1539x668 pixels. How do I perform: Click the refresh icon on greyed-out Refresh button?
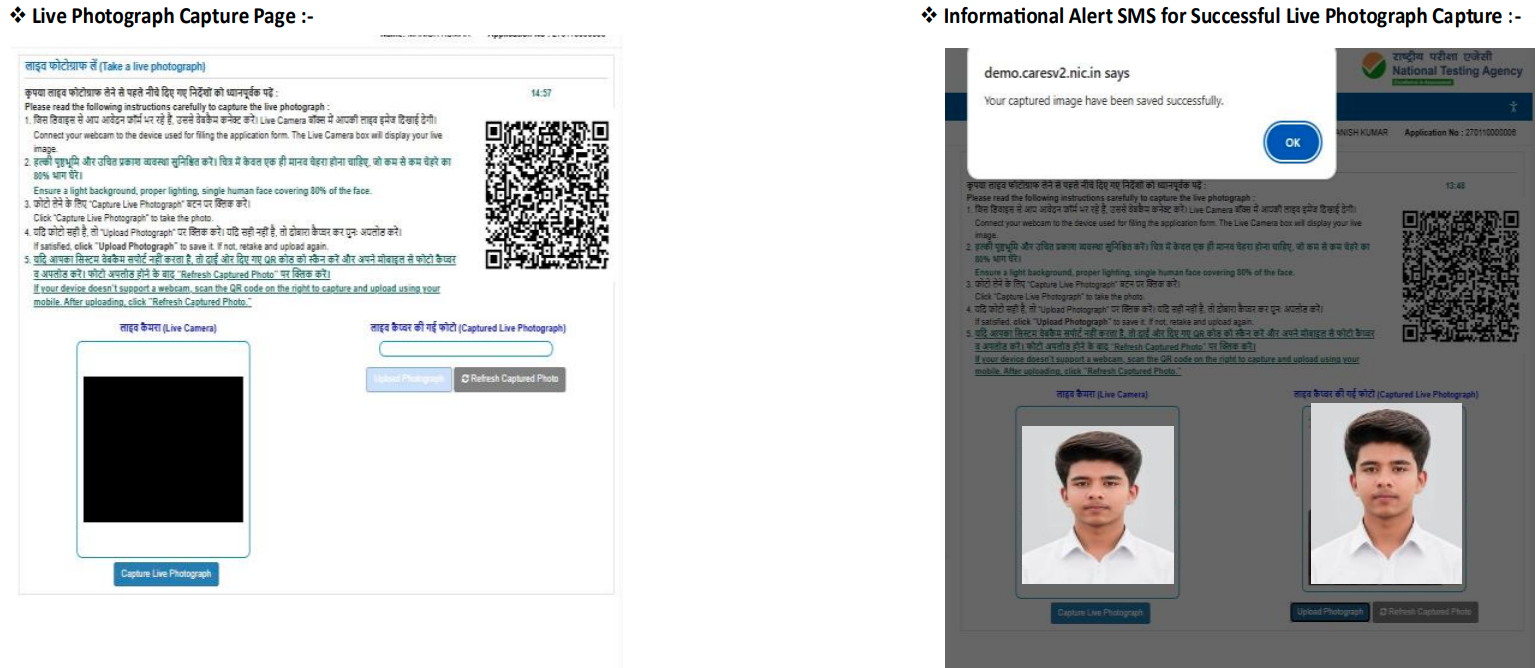click(x=1384, y=611)
